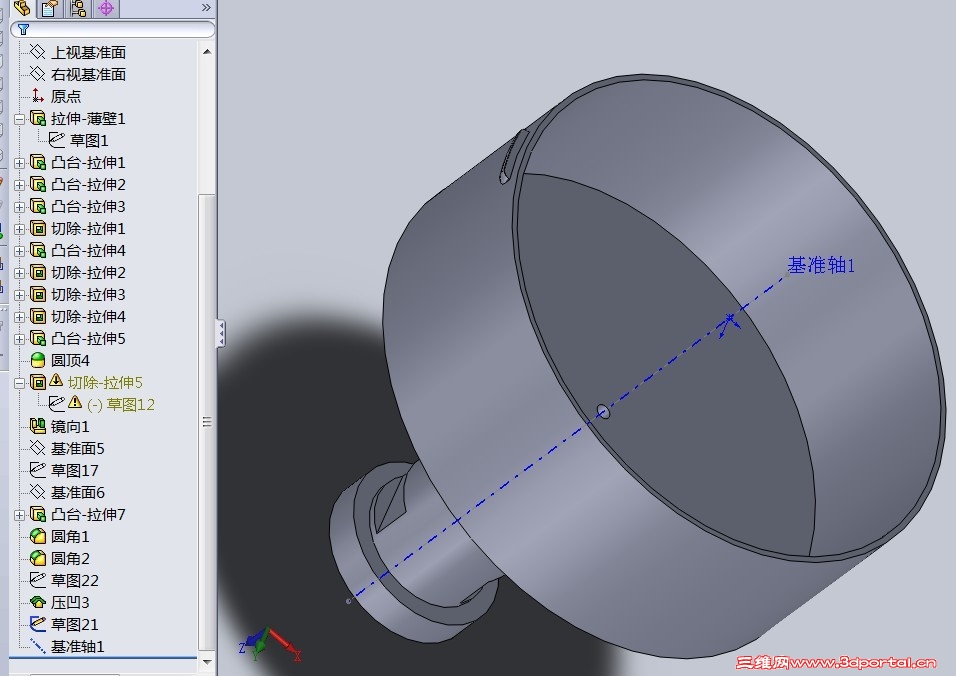This screenshot has height=676, width=956.
Task: Click the warning icon beside 草图12
Action: coord(75,402)
